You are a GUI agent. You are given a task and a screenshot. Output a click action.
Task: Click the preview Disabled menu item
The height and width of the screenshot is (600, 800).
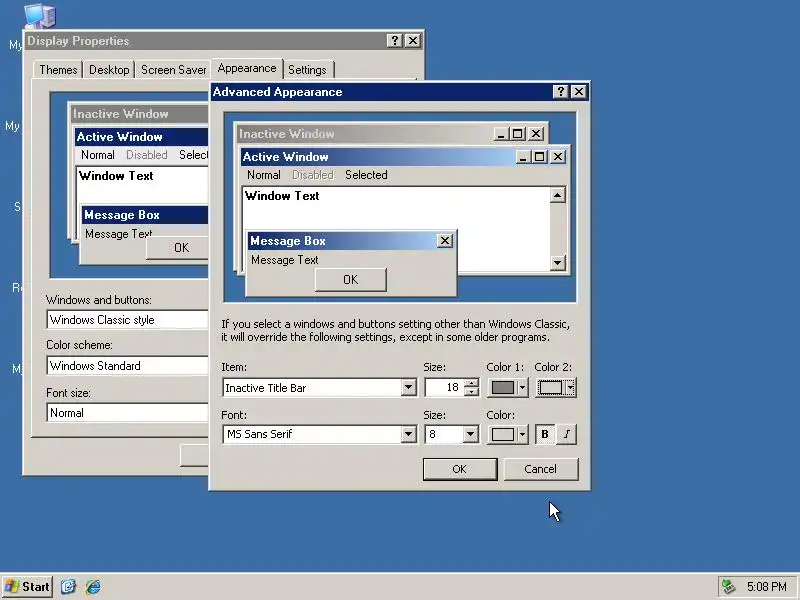coord(313,175)
